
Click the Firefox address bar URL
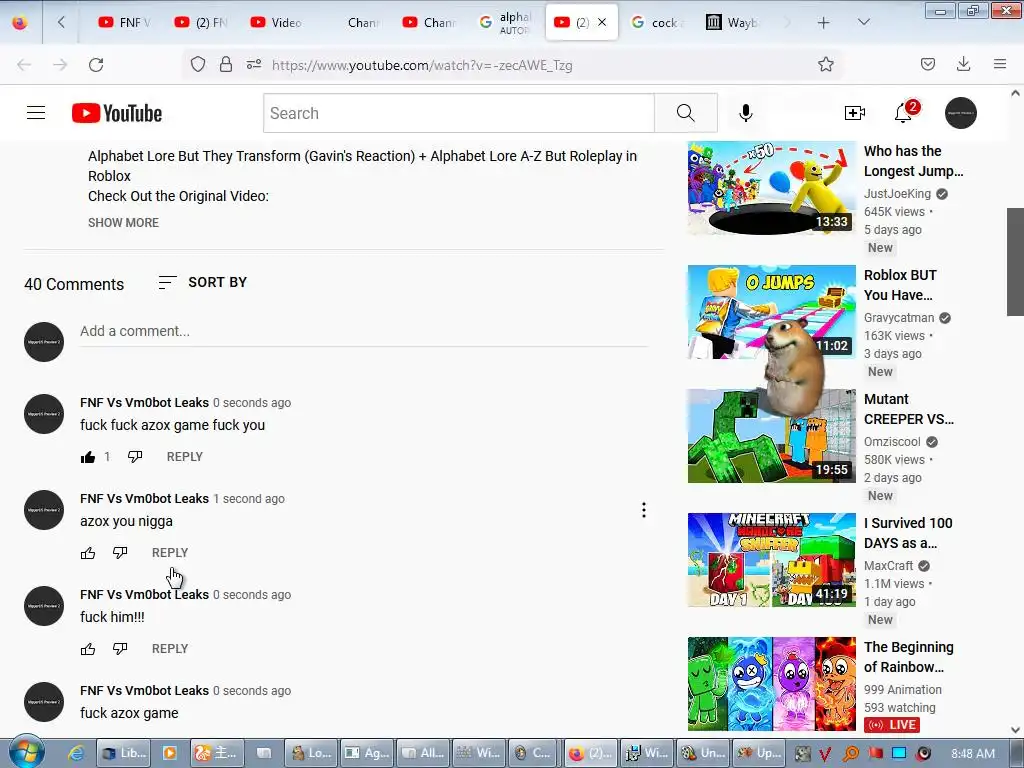click(x=422, y=65)
